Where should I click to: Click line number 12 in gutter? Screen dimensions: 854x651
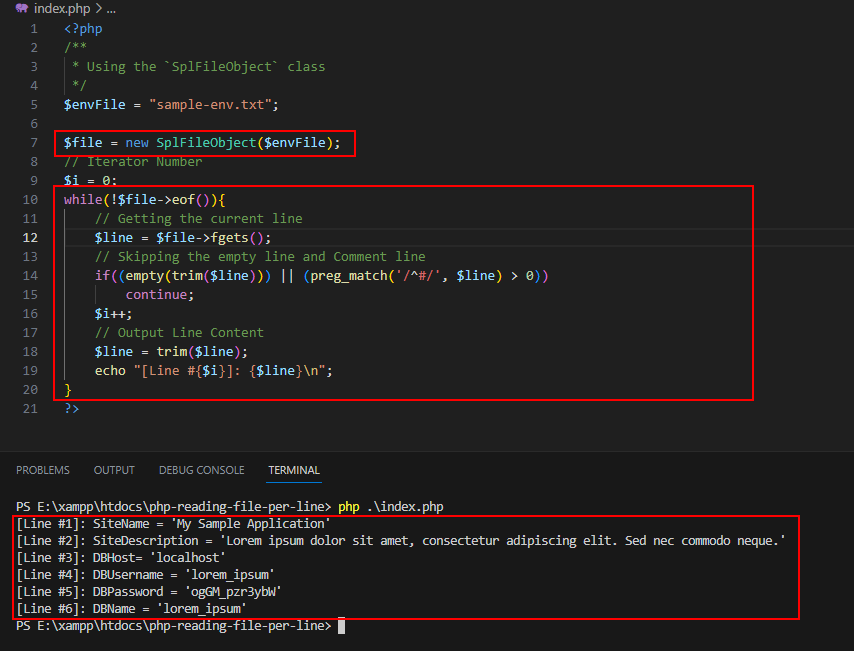[30, 238]
